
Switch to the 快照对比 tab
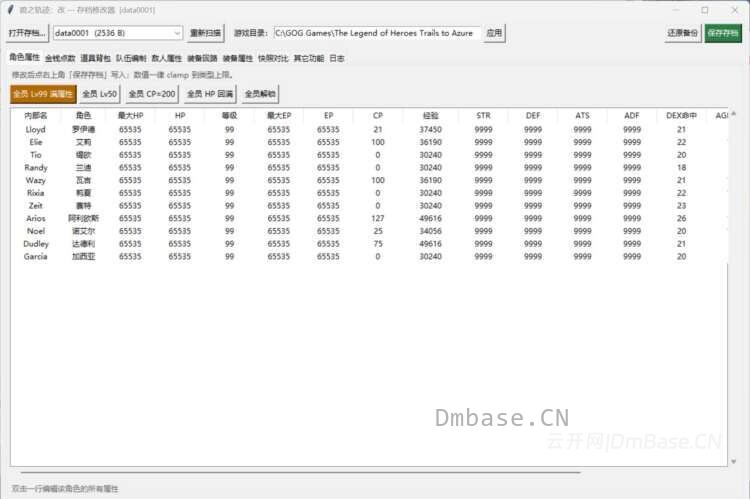[x=273, y=58]
